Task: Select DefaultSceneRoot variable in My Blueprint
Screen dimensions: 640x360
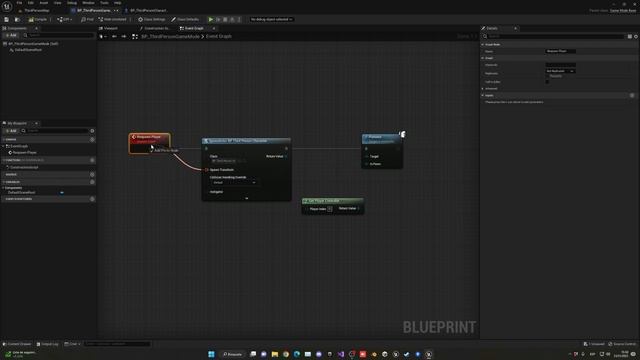Action: click(x=22, y=192)
